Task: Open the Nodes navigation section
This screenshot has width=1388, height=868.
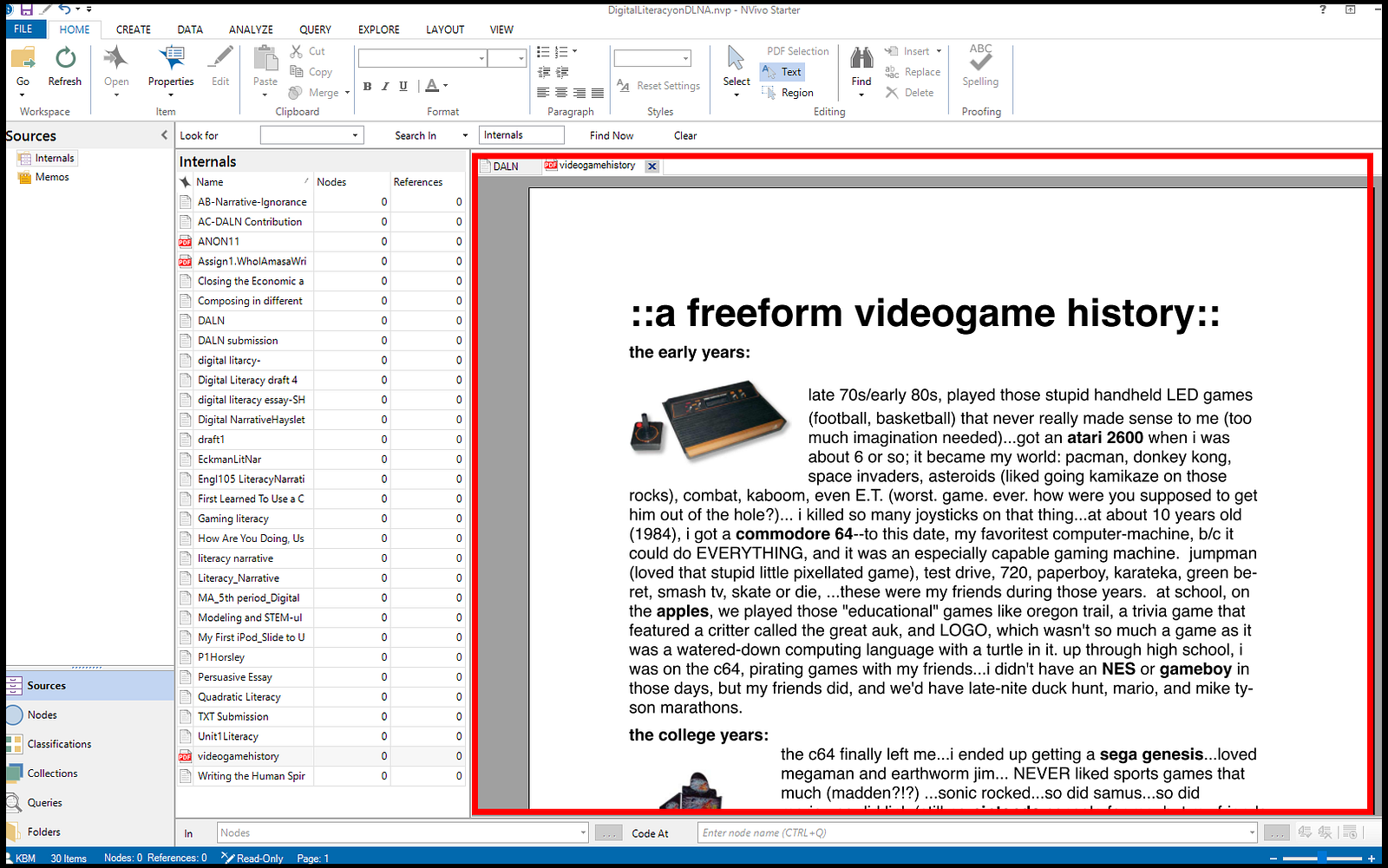Action: point(89,715)
